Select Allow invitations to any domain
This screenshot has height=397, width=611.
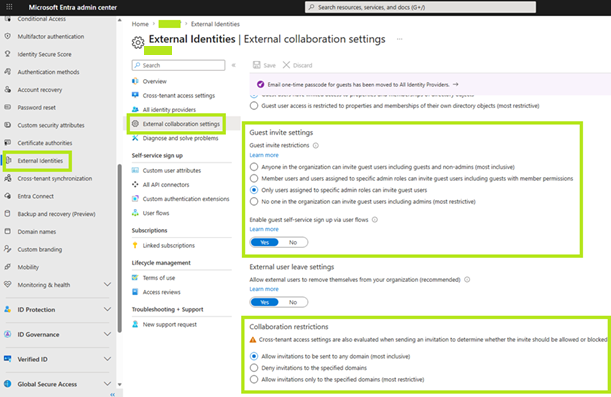pyautogui.click(x=254, y=356)
